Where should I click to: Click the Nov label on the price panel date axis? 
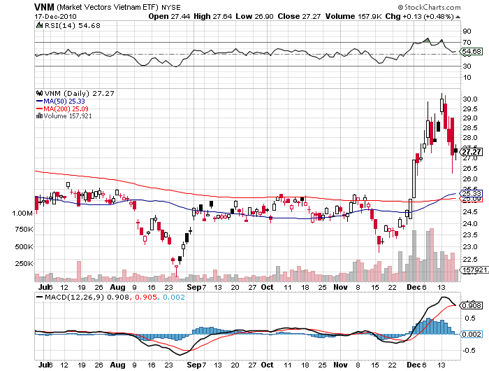click(340, 287)
